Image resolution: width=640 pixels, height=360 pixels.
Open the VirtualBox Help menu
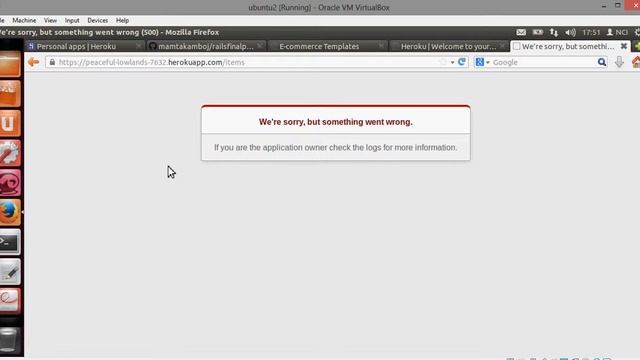pos(122,20)
